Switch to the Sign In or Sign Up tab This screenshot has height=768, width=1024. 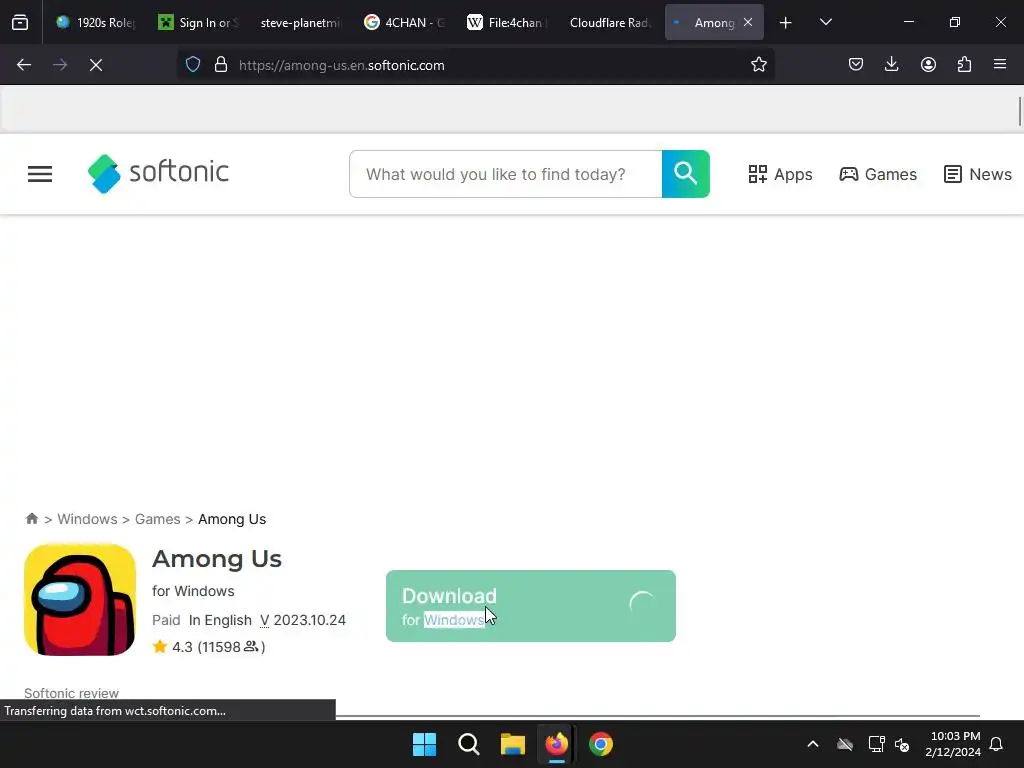[199, 23]
